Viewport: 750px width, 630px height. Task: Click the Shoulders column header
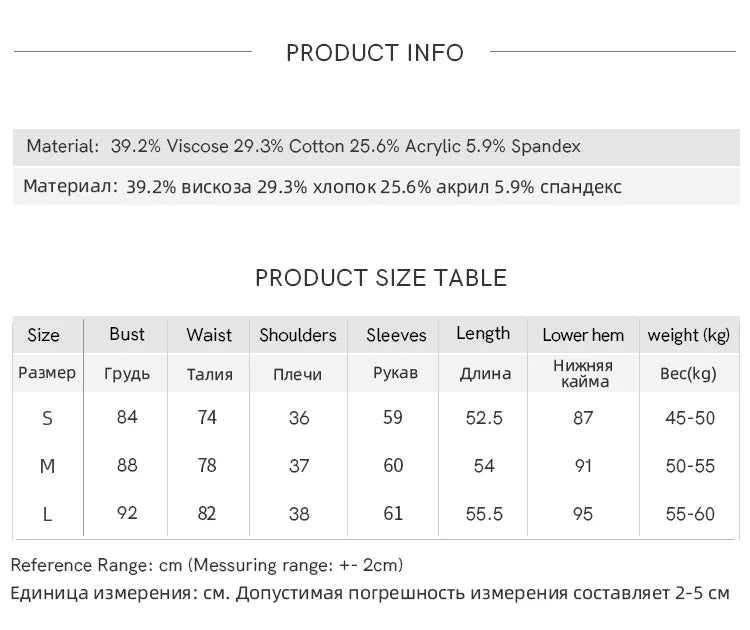pyautogui.click(x=298, y=335)
